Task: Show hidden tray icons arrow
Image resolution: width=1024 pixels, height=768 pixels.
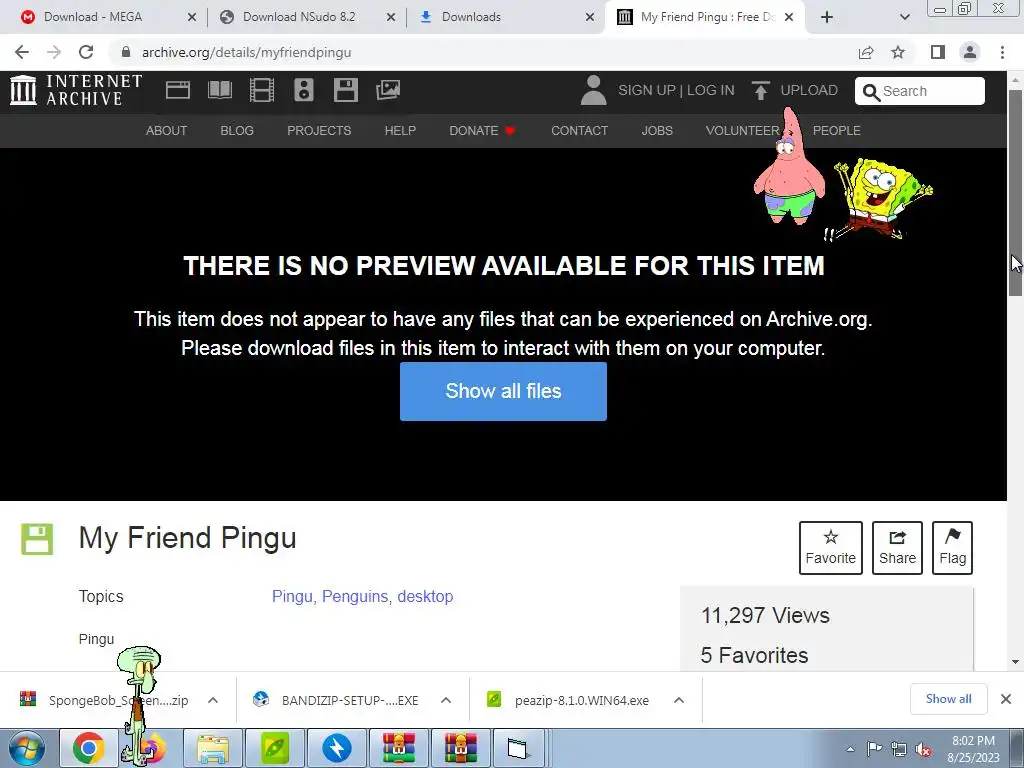Action: point(850,749)
